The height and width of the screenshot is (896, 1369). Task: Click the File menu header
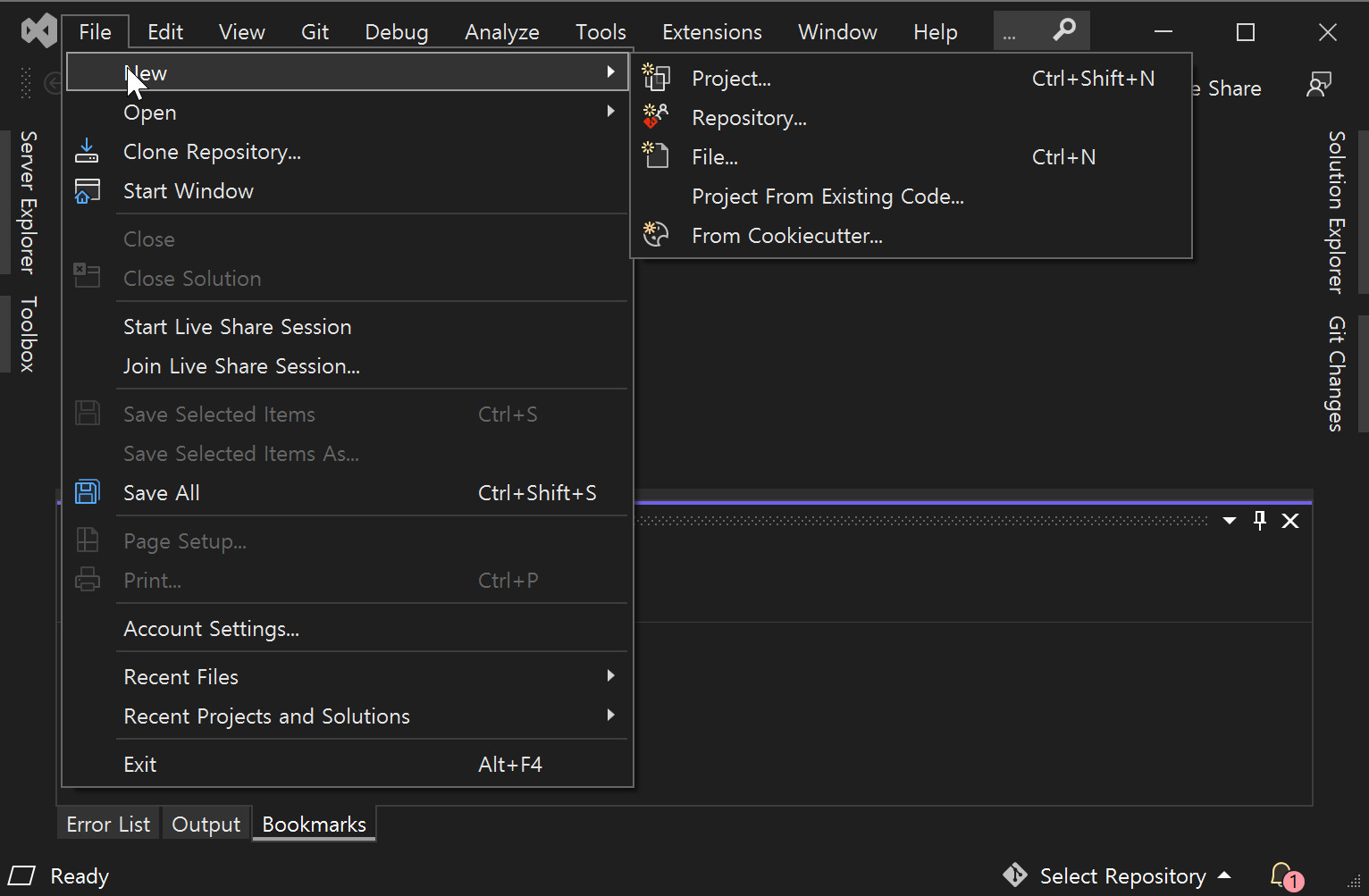point(95,32)
